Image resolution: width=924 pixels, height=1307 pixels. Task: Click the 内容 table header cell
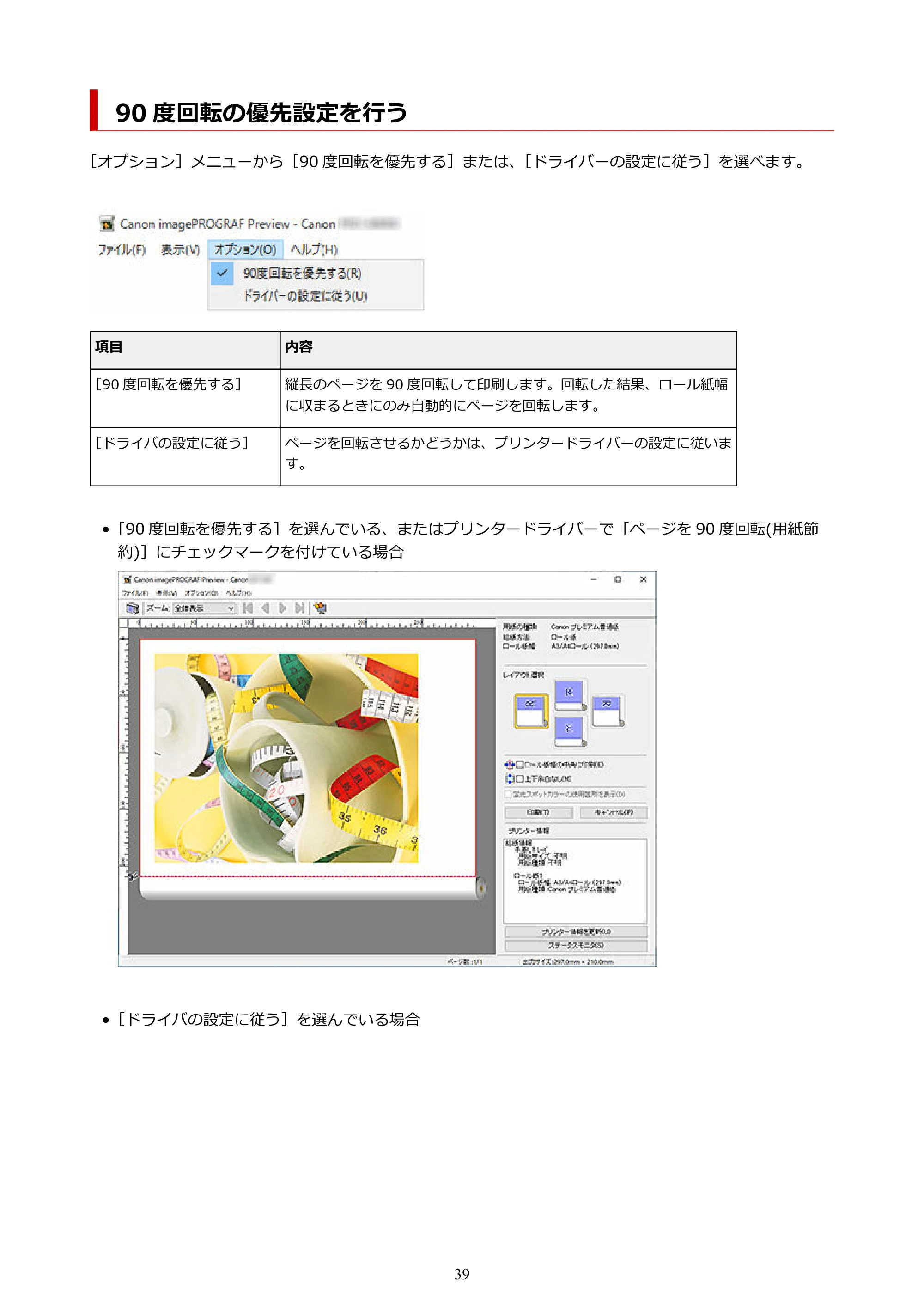(508, 350)
